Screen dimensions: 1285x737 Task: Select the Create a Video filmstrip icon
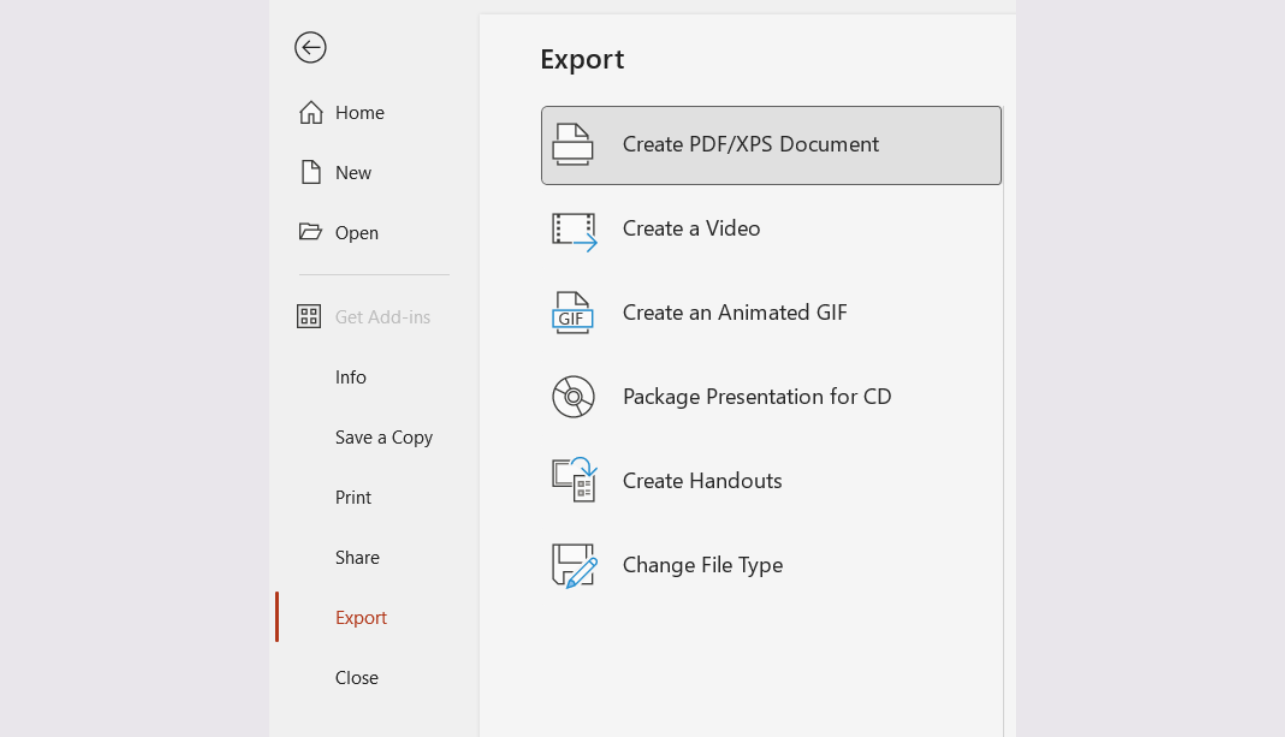tap(573, 229)
